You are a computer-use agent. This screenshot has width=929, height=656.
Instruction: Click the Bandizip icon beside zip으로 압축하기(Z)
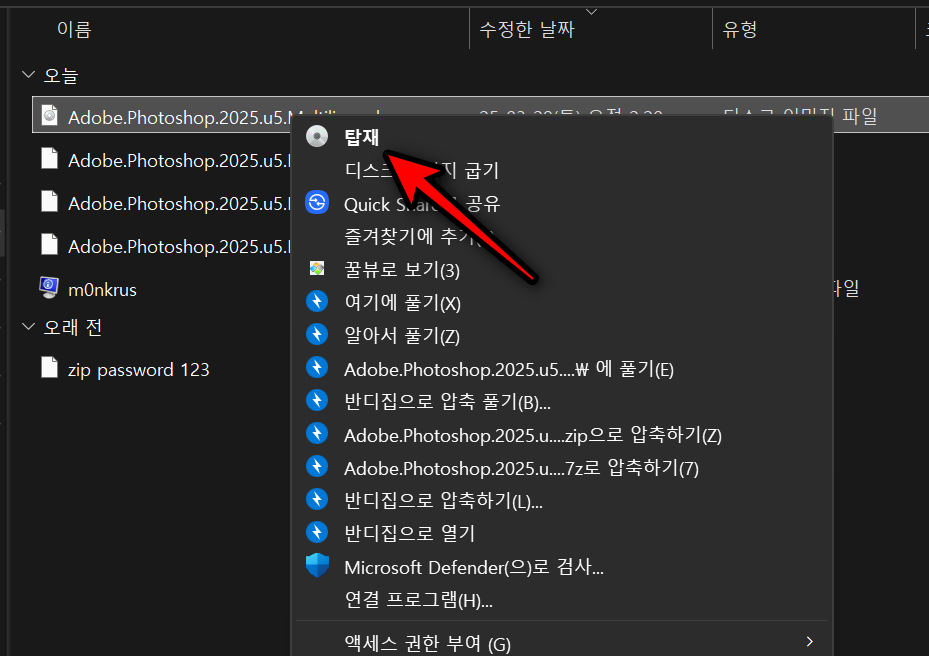[317, 434]
